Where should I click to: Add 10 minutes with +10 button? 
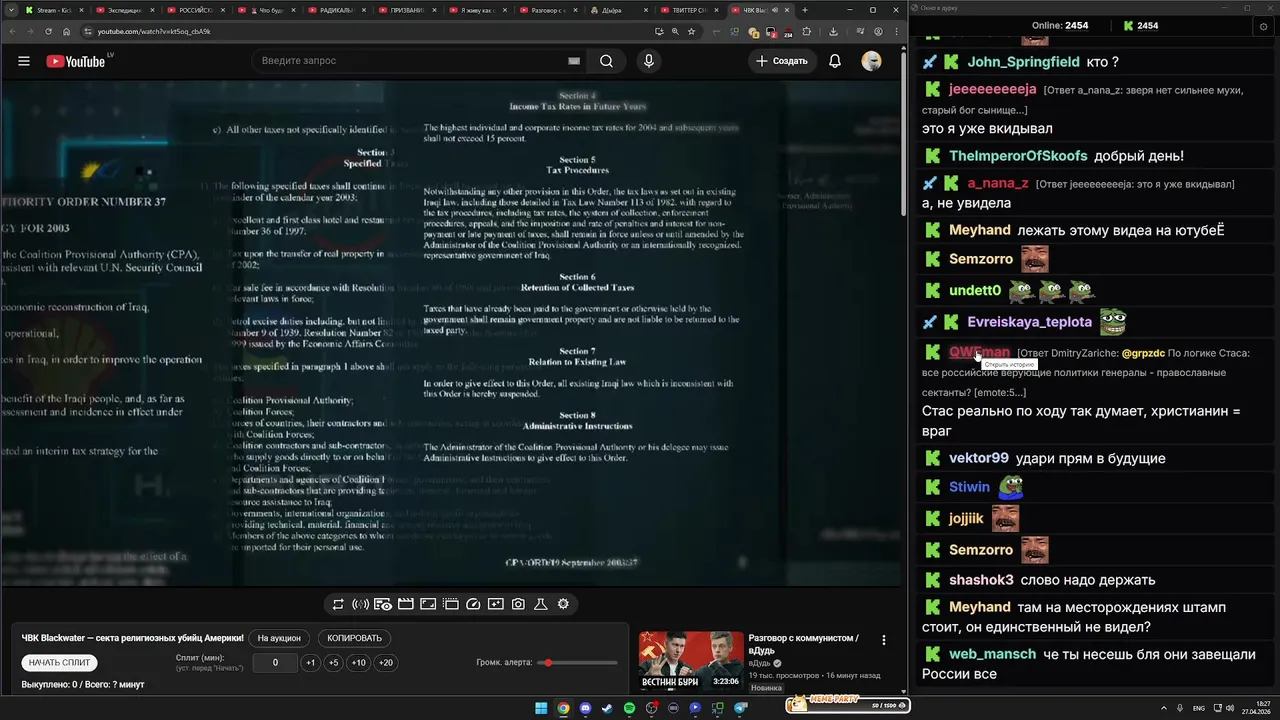point(358,662)
